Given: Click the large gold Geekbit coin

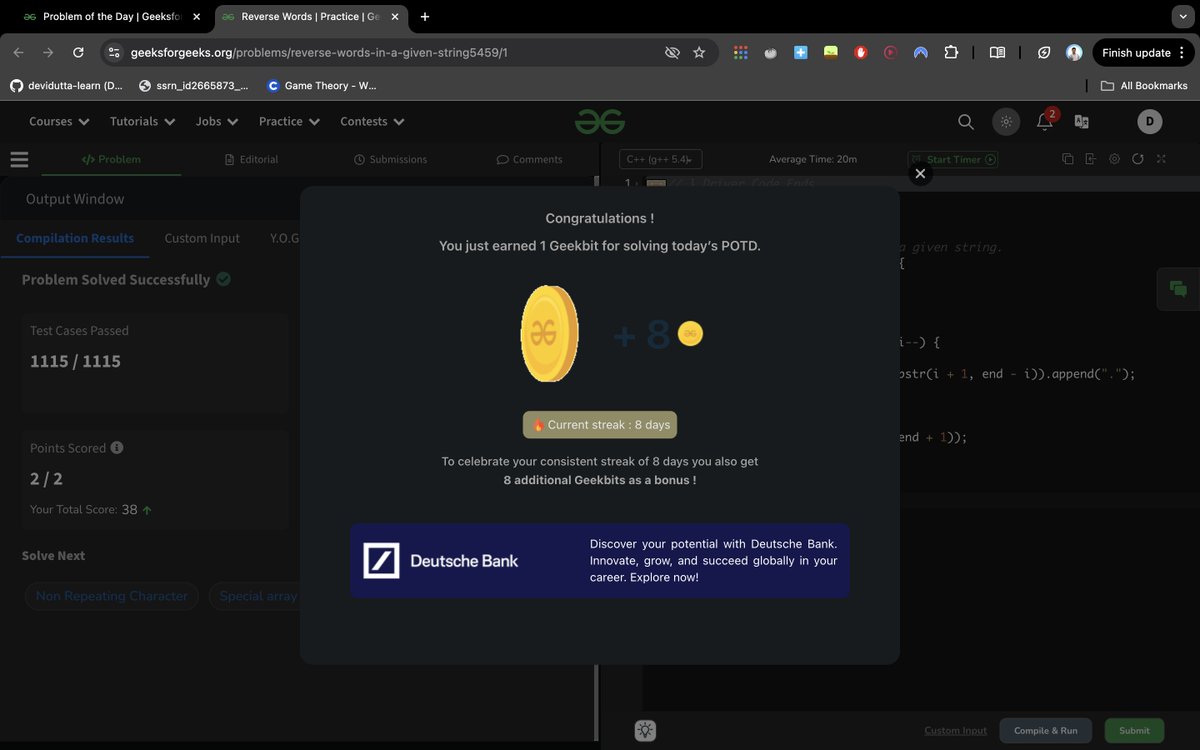Looking at the screenshot, I should pos(549,334).
